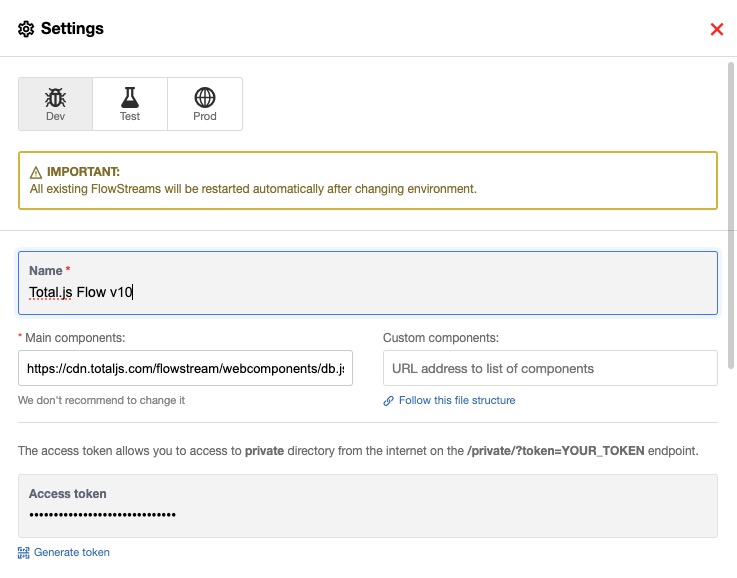Screen dimensions: 737x578
Task: Click the "Main components:" label
Action: 75,338
